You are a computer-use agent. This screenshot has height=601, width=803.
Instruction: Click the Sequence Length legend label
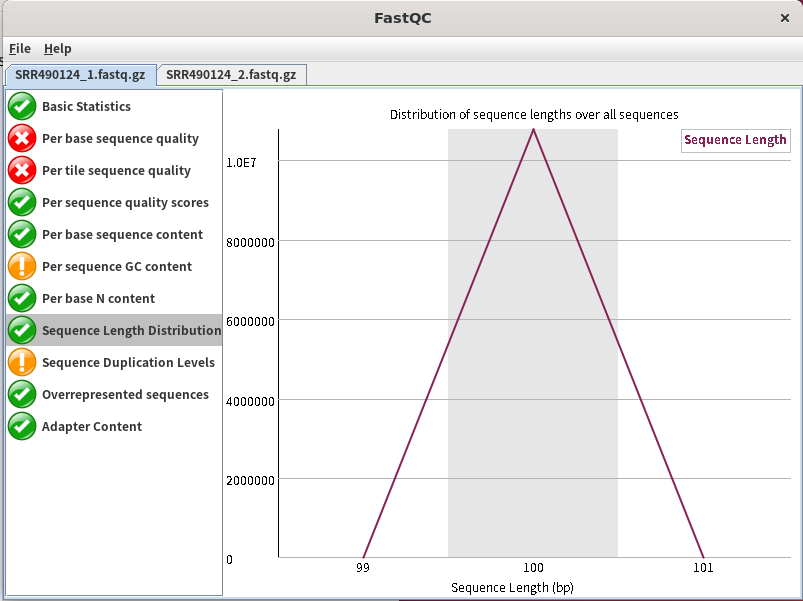735,140
